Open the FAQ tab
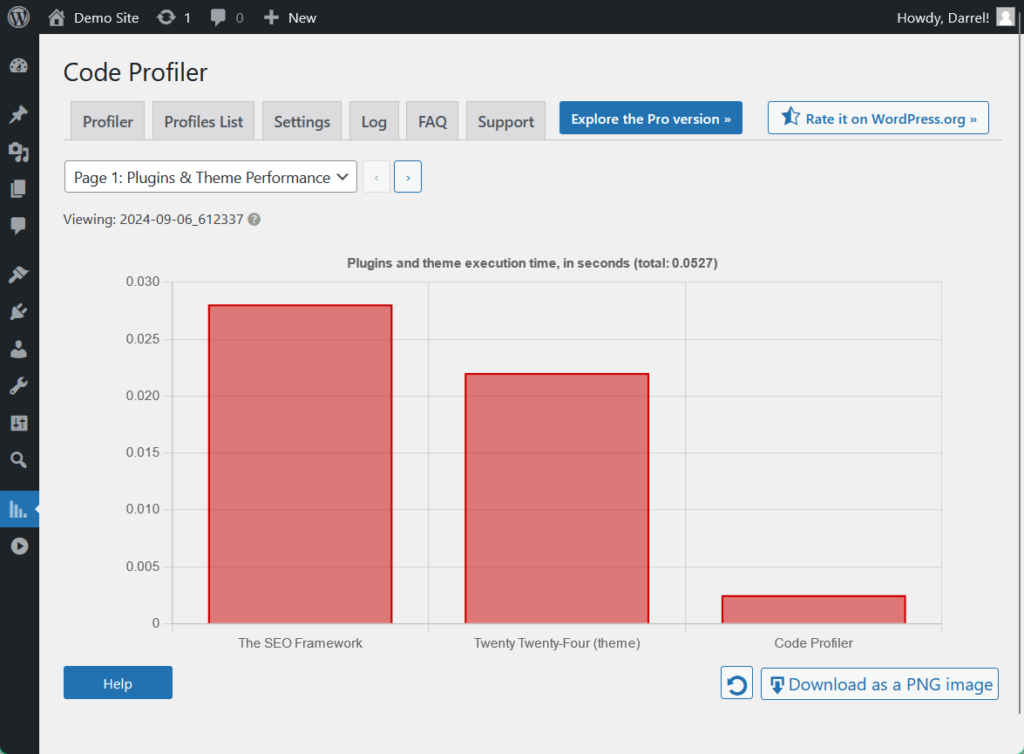The image size is (1024, 754). tap(432, 121)
